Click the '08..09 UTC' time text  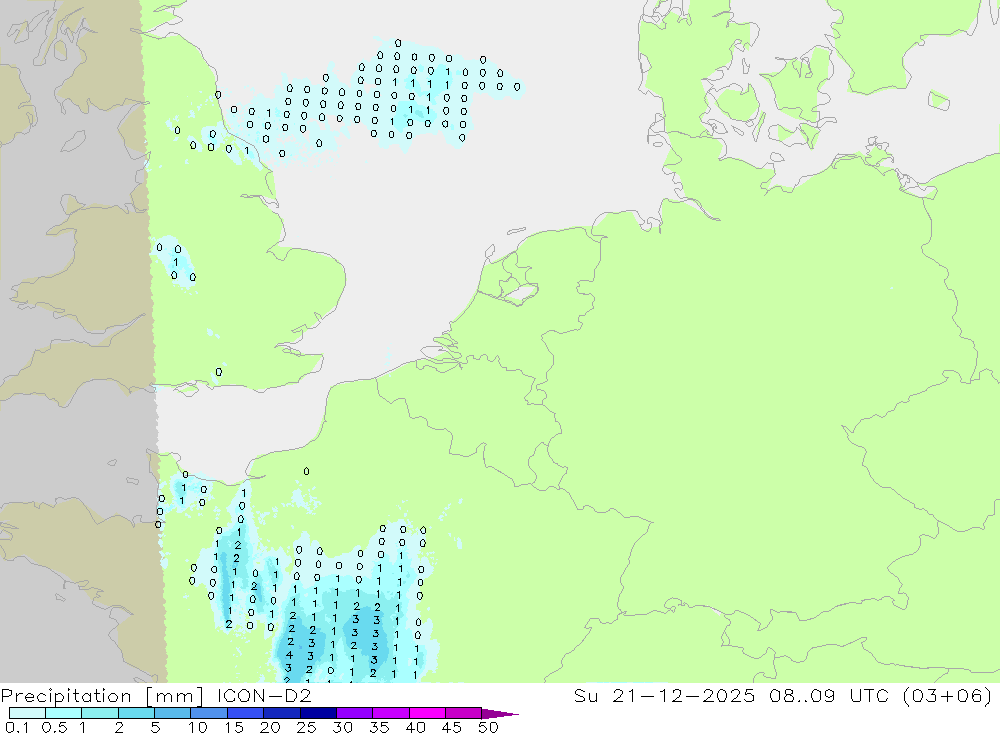(x=830, y=695)
